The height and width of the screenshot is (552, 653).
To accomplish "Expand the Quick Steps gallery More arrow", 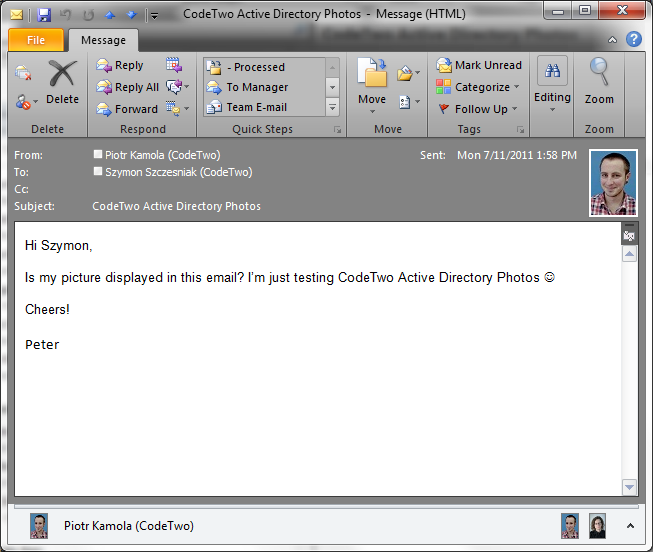I will point(332,107).
